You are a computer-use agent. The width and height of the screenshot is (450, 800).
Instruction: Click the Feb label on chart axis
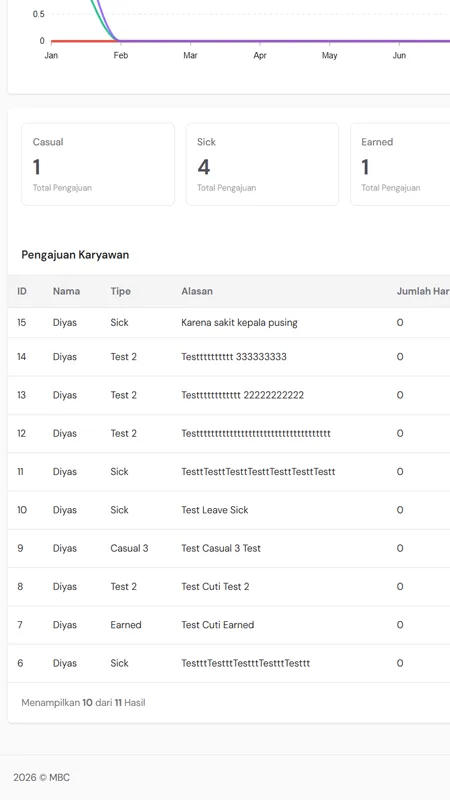point(120,55)
